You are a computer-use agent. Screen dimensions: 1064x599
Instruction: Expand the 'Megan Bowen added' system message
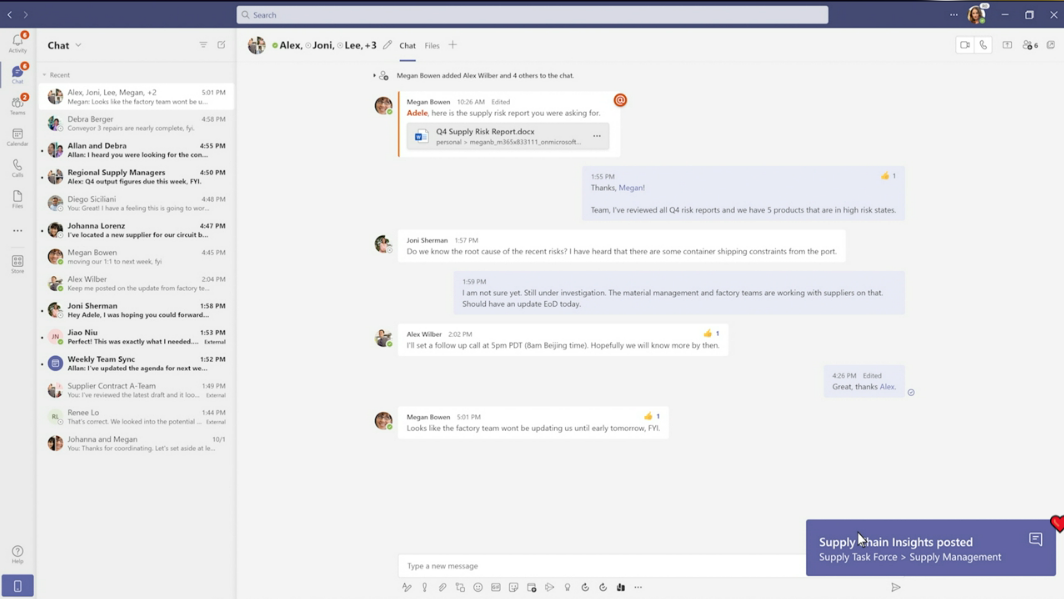[375, 75]
